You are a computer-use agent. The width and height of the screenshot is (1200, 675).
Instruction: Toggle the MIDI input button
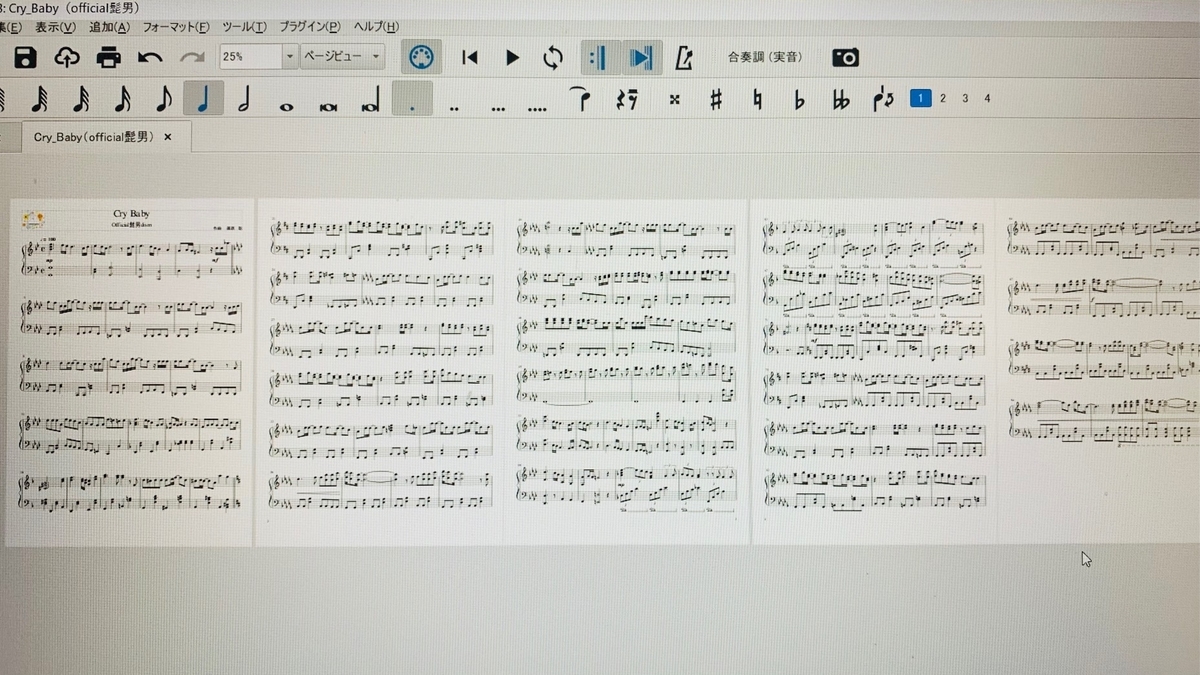pyautogui.click(x=422, y=57)
